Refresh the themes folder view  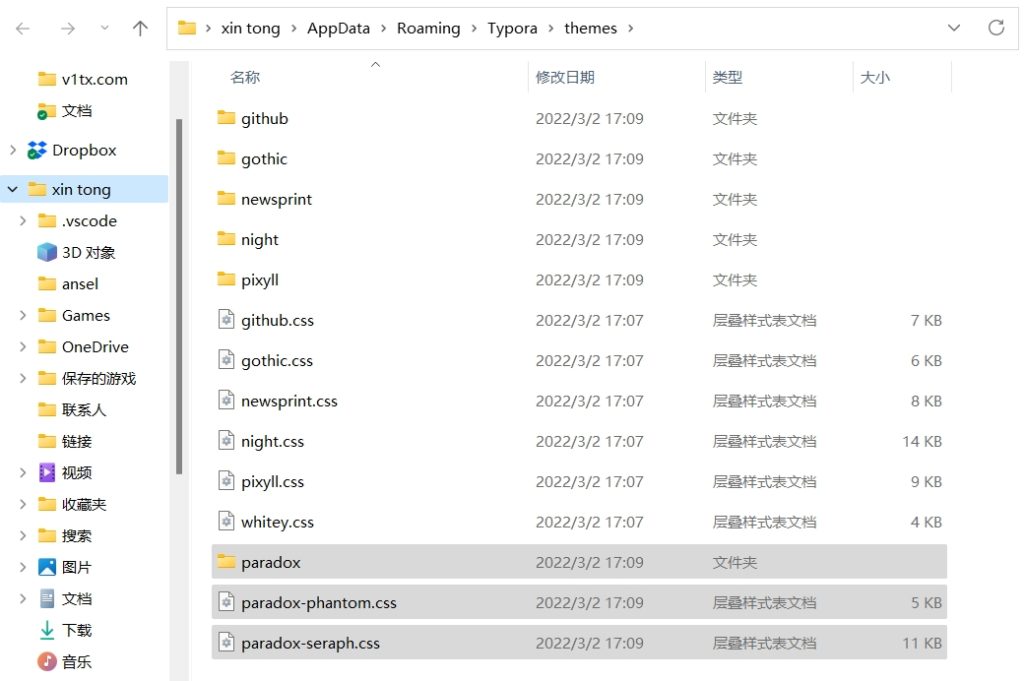(x=996, y=28)
